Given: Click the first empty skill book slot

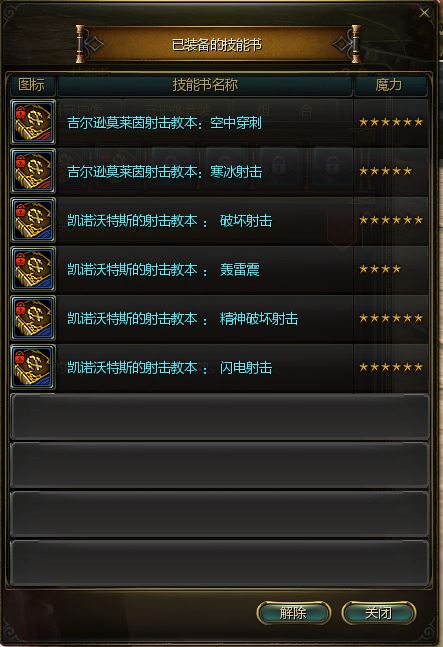Looking at the screenshot, I should (219, 416).
